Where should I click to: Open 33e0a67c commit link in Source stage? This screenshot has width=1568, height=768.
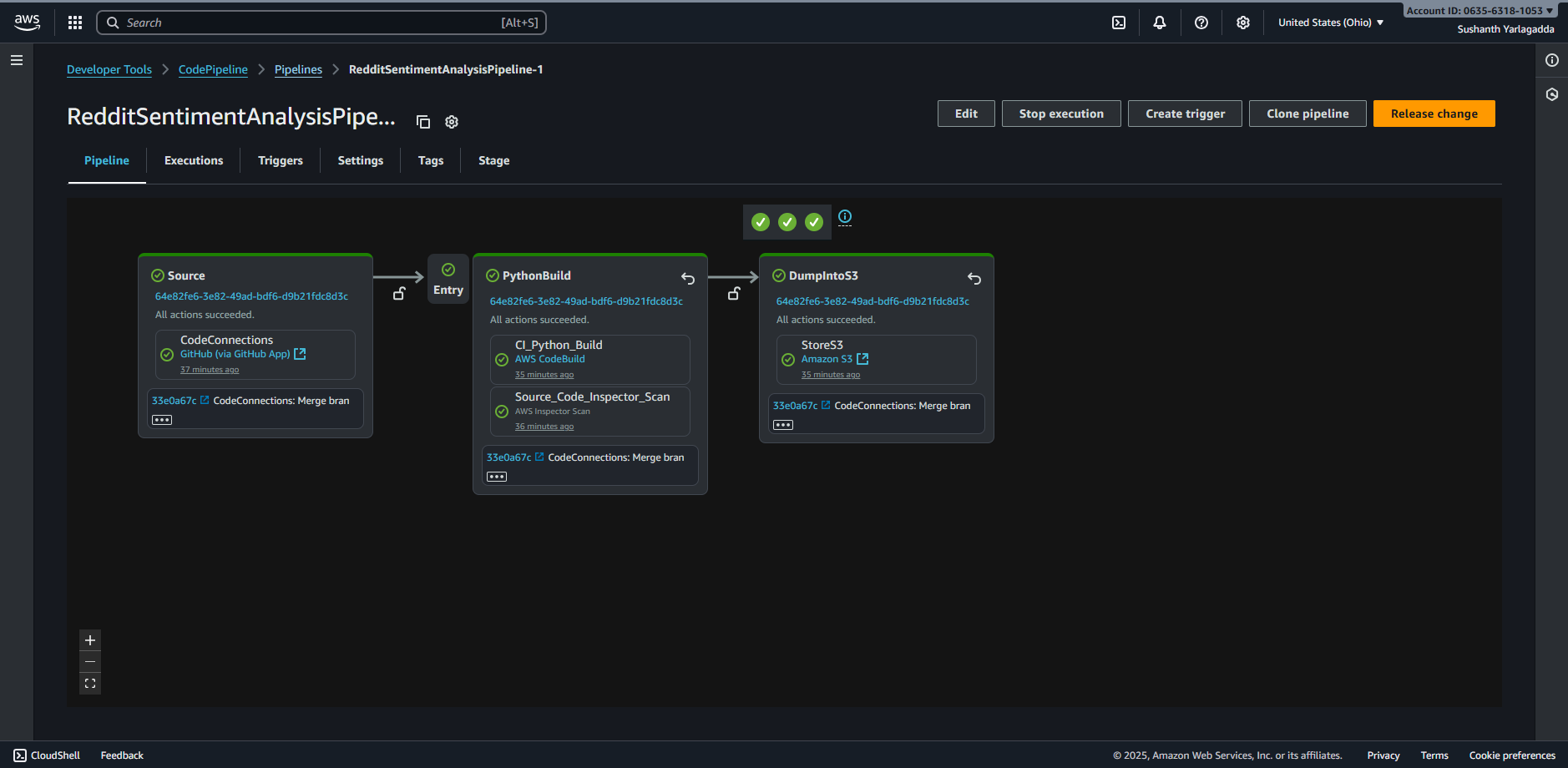[180, 401]
